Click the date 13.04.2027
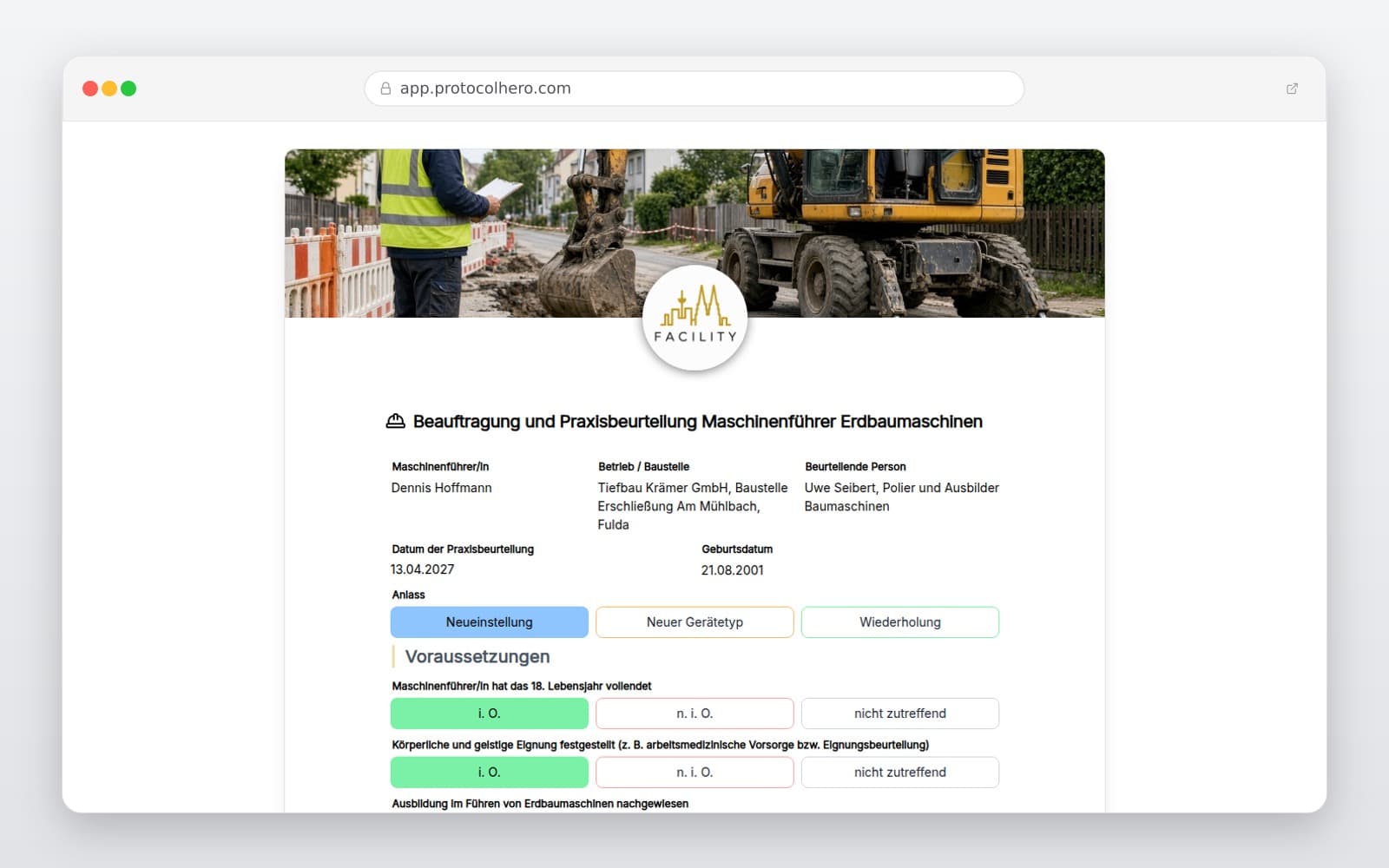1389x868 pixels. [x=422, y=569]
